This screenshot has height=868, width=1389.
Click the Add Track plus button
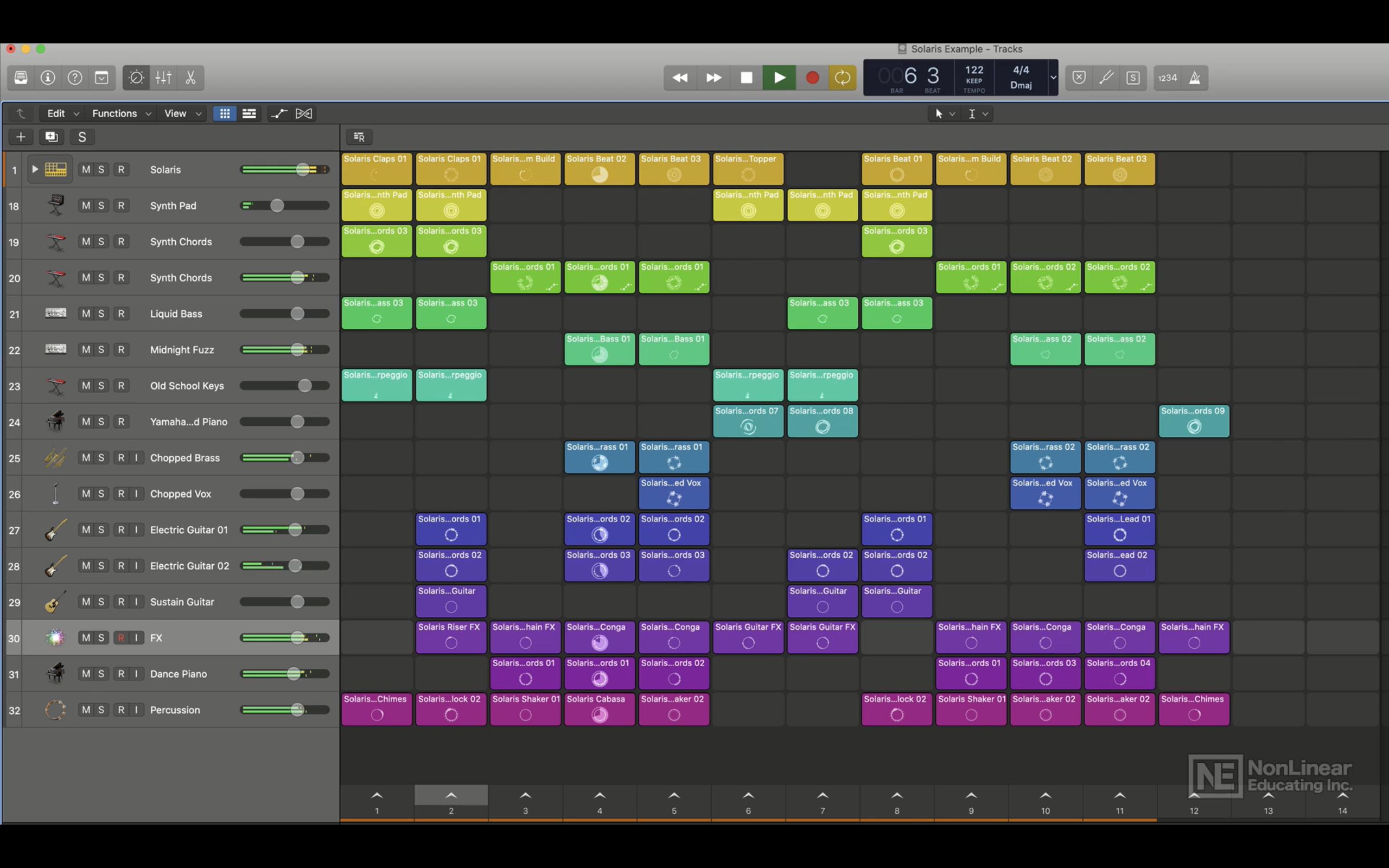[21, 137]
